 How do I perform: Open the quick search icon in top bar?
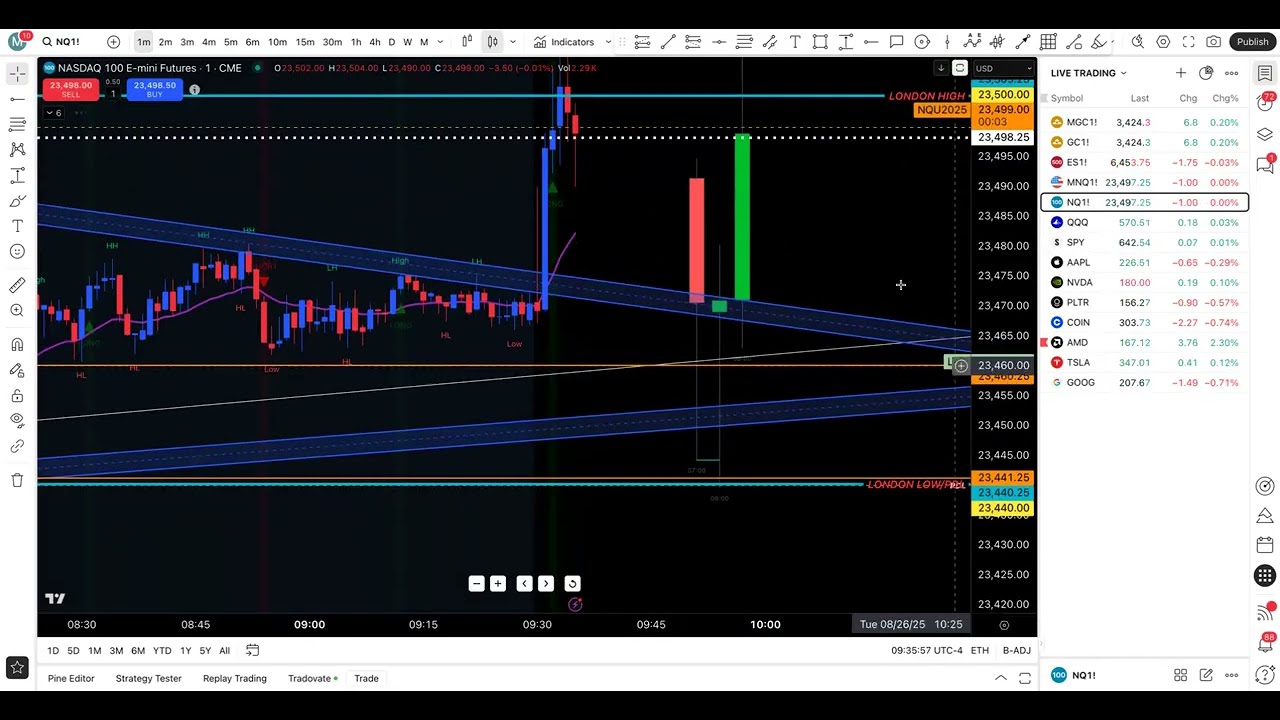pyautogui.click(x=1137, y=42)
